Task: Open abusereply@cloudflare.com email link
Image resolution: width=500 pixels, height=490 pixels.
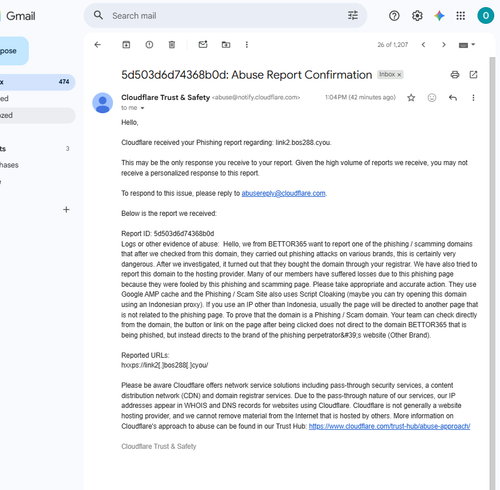Action: 283,193
